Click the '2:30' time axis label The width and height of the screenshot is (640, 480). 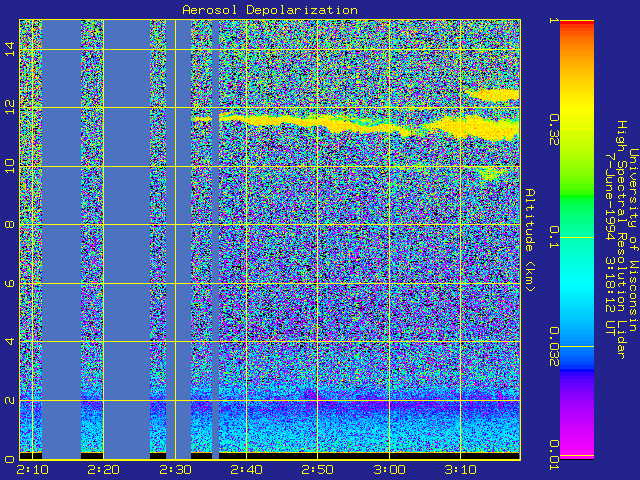[x=175, y=469]
